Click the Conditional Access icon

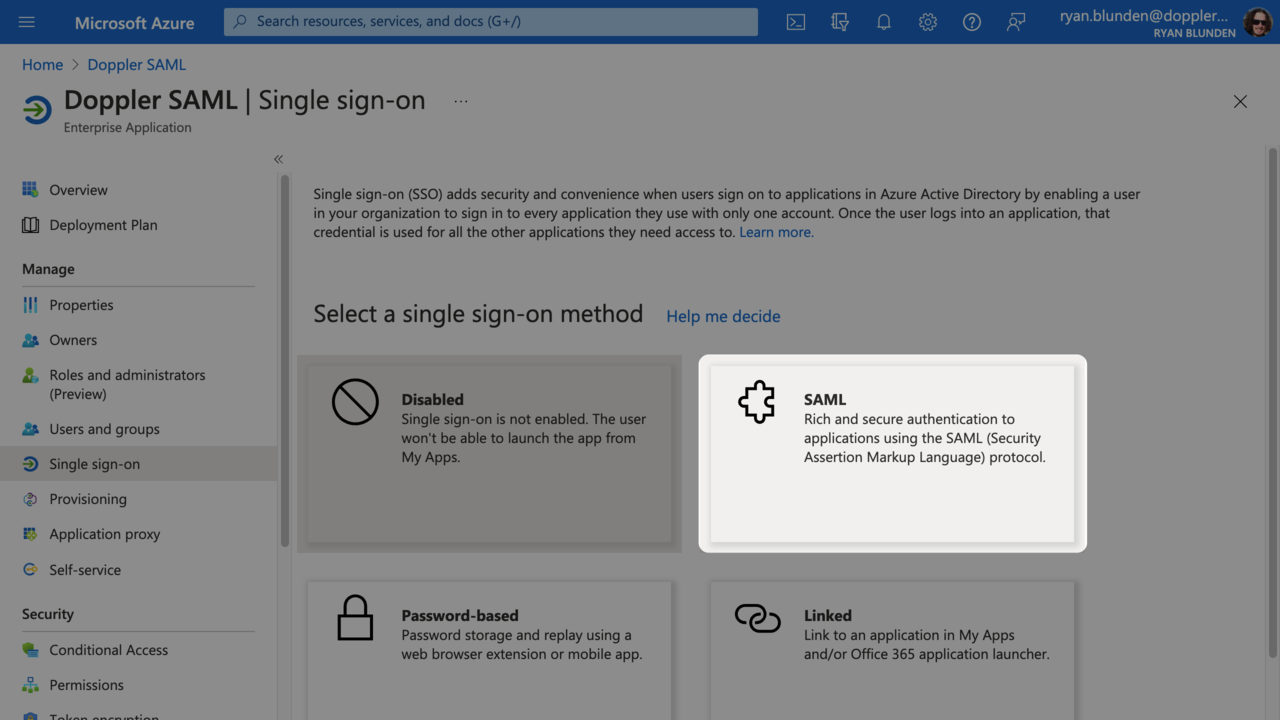point(30,650)
